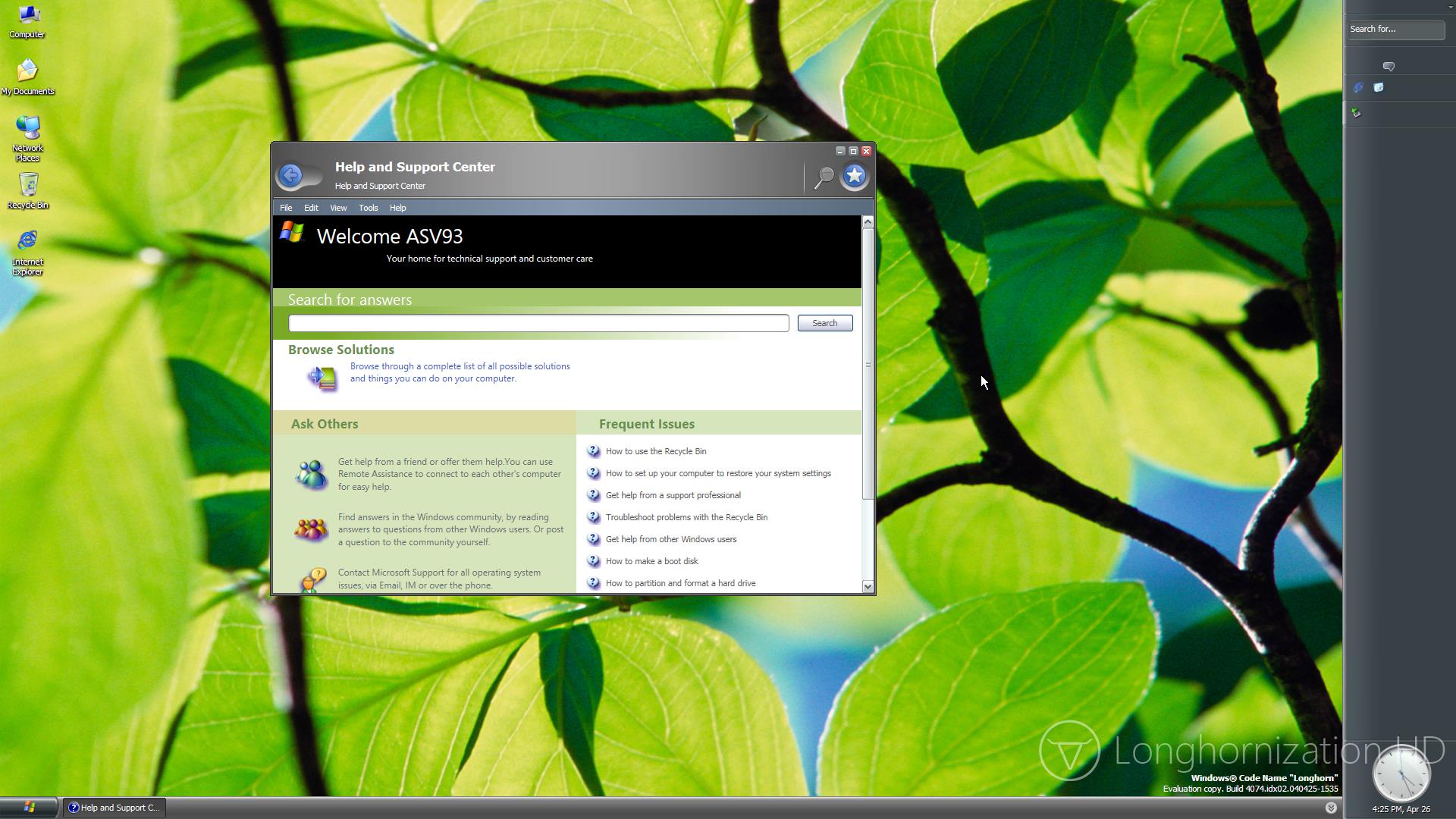Viewport: 1456px width, 819px height.
Task: Click the Browse Solutions book icon
Action: click(x=322, y=377)
